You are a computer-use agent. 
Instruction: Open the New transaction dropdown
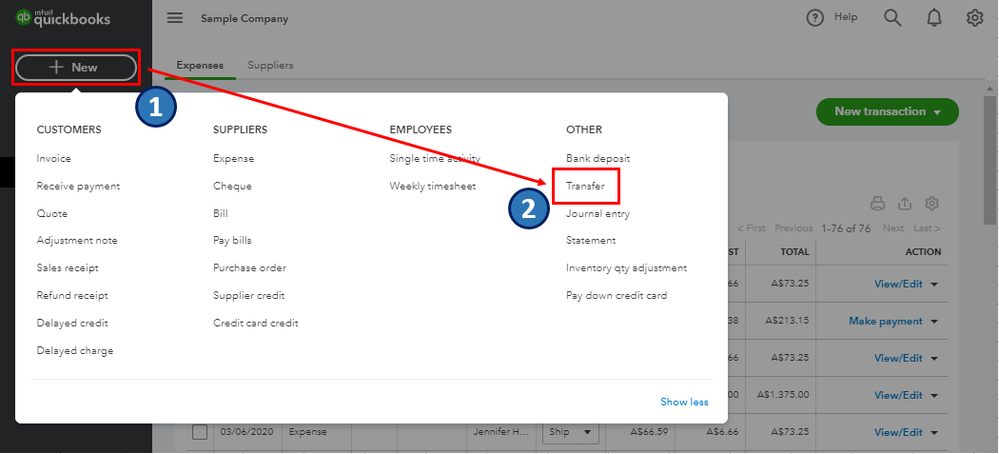887,111
